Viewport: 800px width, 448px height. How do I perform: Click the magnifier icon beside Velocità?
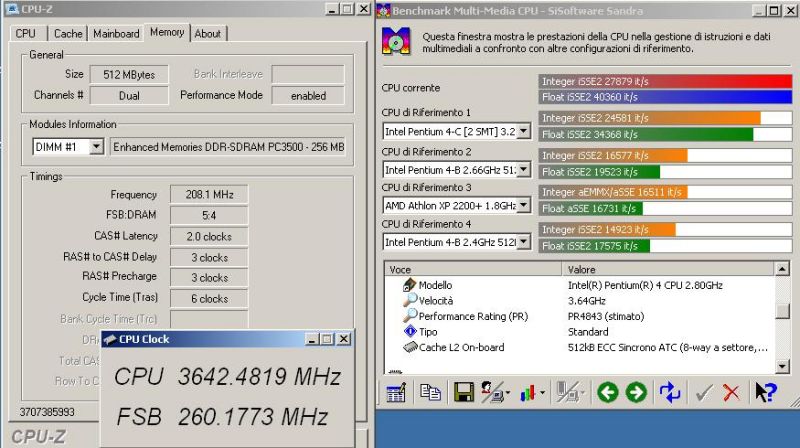[x=410, y=301]
